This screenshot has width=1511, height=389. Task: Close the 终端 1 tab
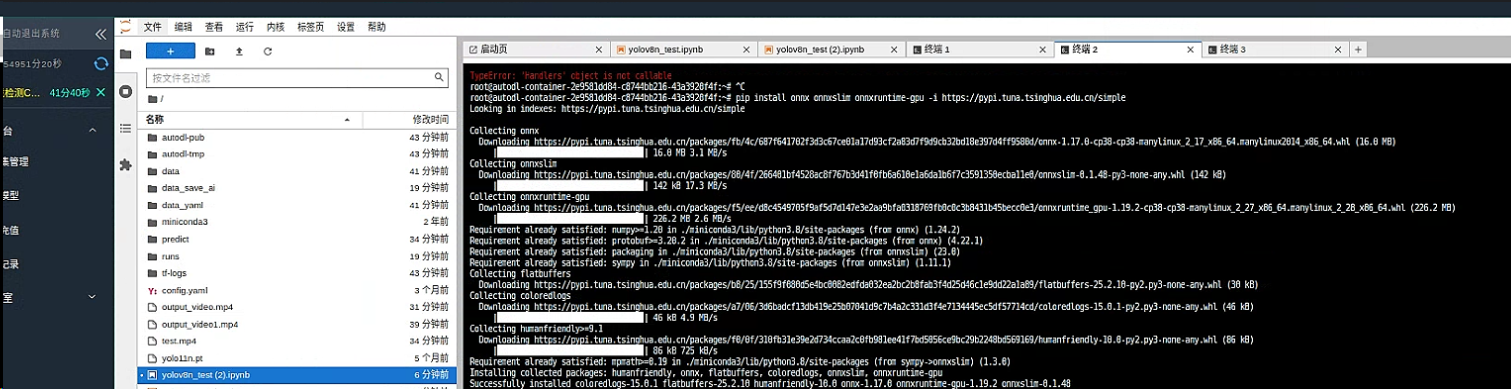(1041, 49)
